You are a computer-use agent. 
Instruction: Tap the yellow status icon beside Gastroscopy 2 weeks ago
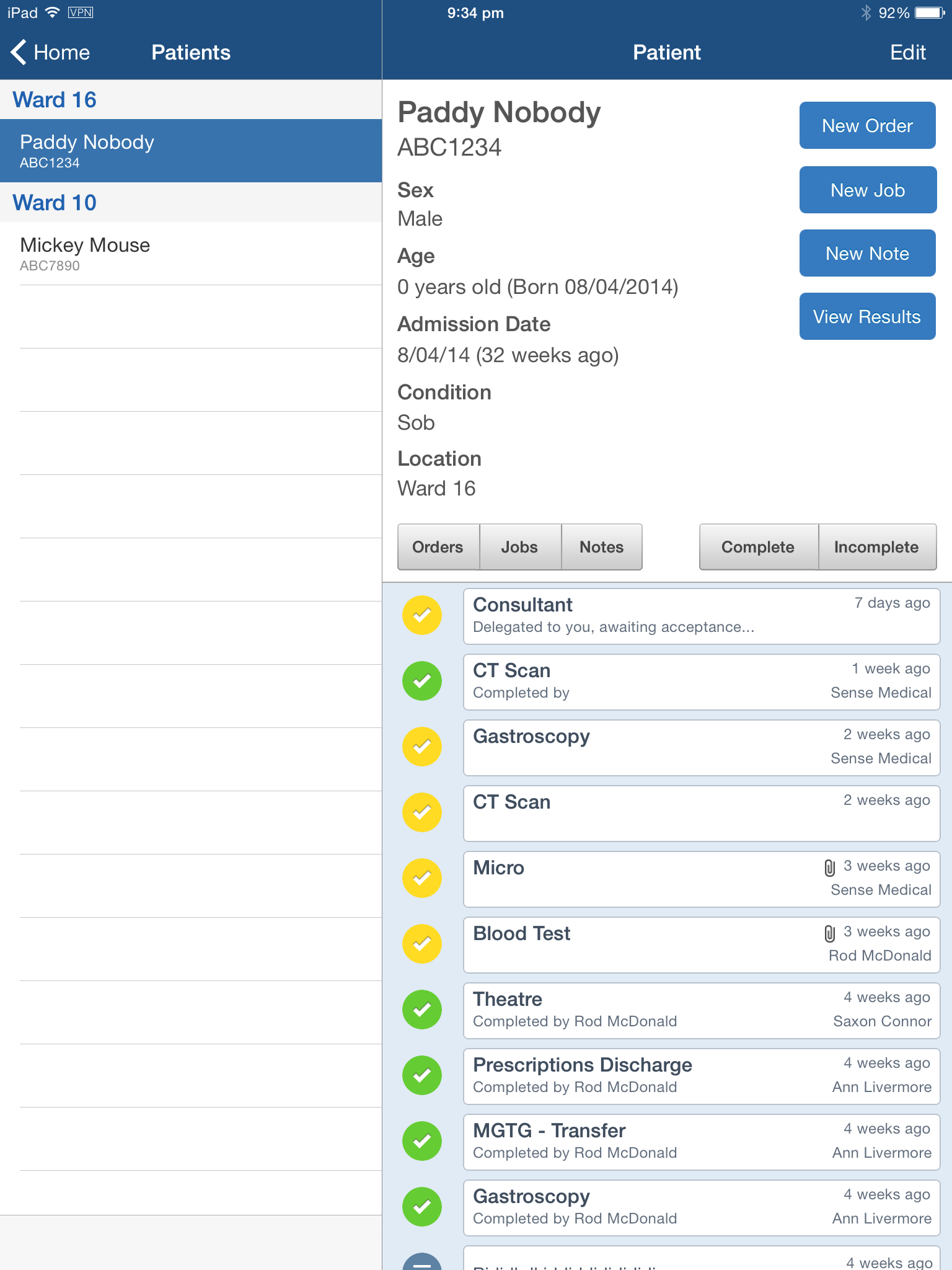tap(422, 747)
